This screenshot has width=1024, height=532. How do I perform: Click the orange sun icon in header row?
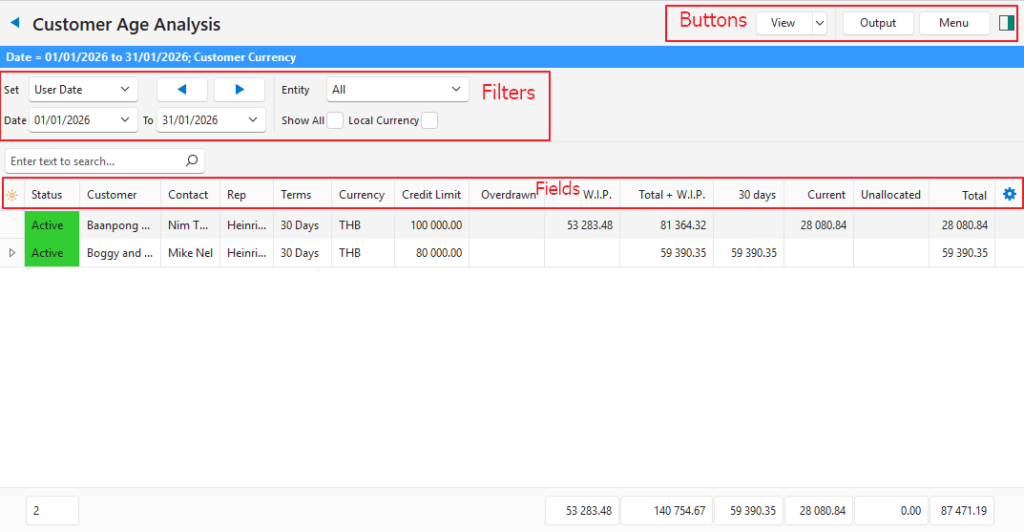coord(12,195)
